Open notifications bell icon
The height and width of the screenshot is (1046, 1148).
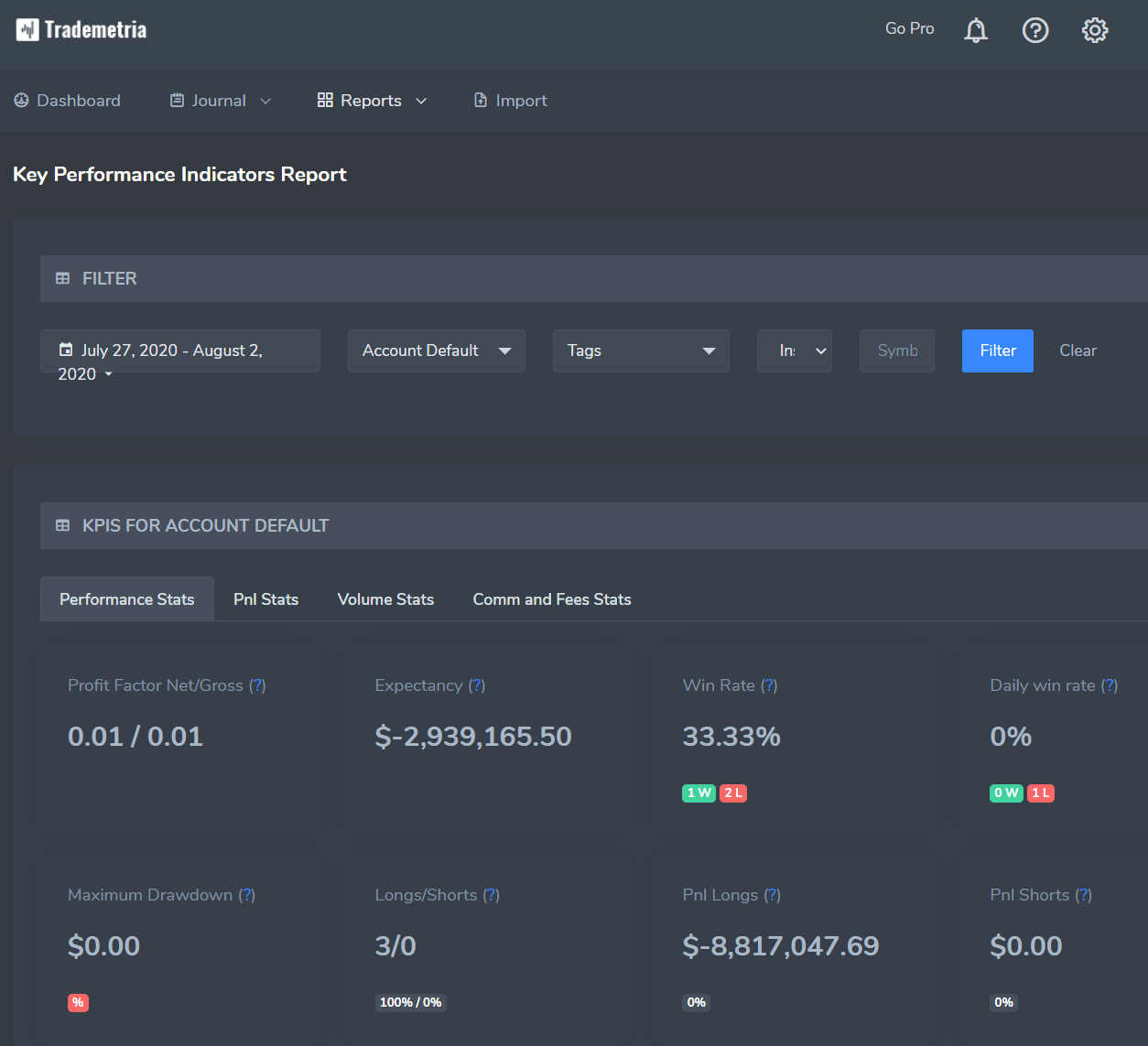coord(976,30)
